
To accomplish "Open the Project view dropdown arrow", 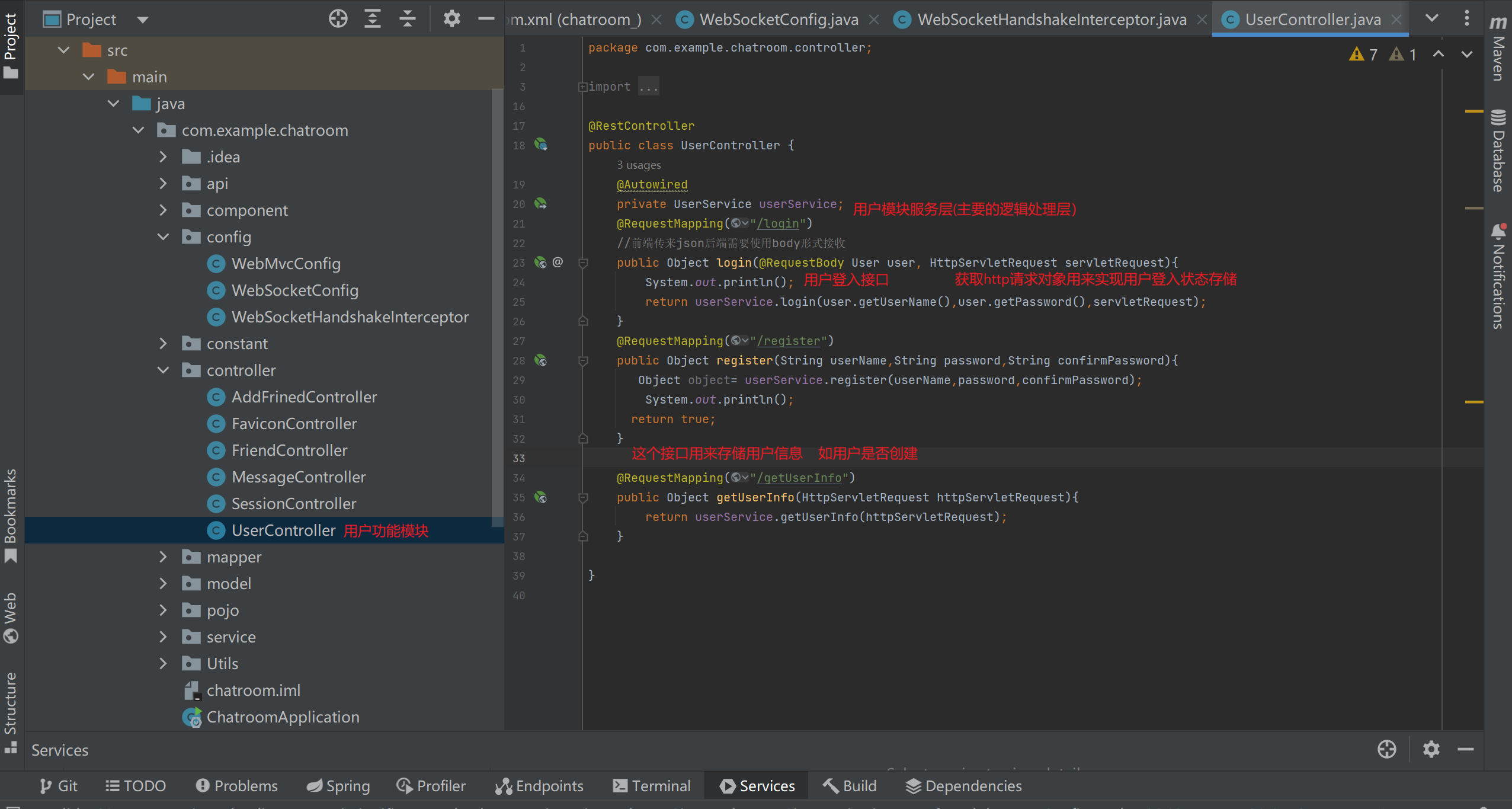I will click(x=142, y=20).
